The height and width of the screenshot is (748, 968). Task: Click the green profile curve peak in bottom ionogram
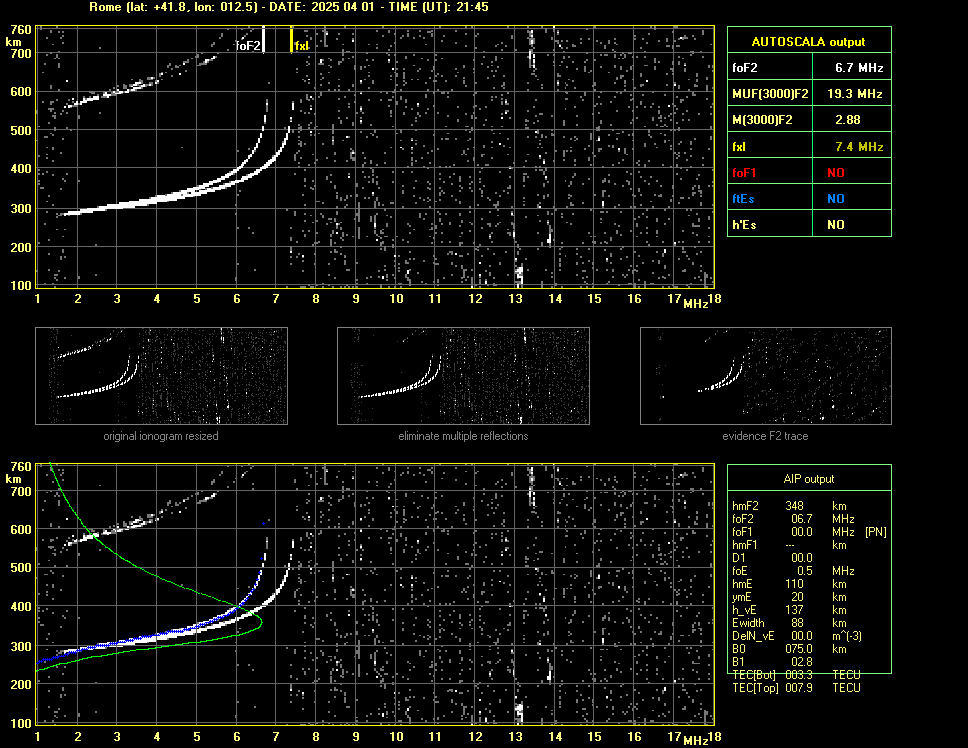261,621
